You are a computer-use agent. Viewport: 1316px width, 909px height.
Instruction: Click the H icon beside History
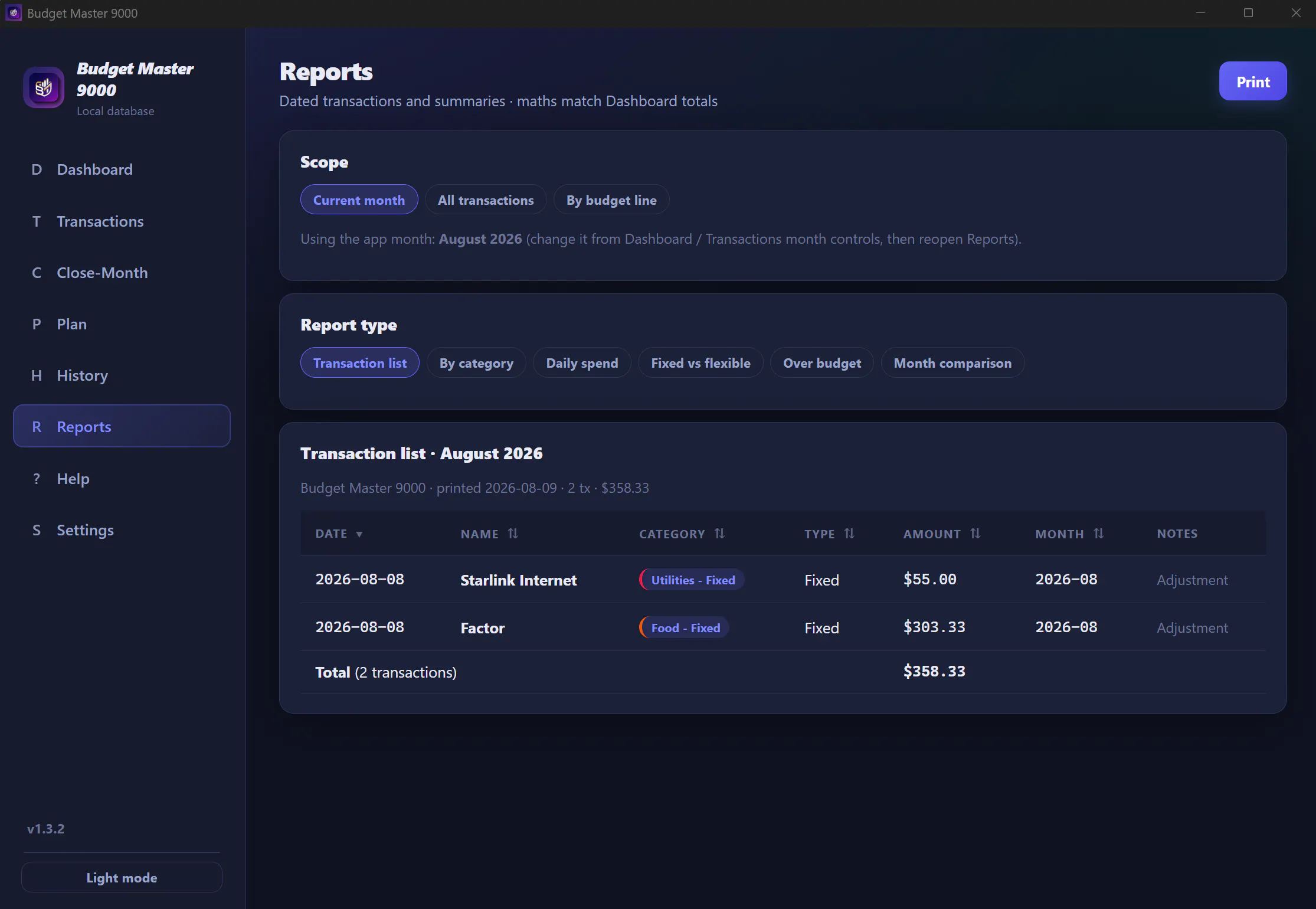[x=37, y=375]
